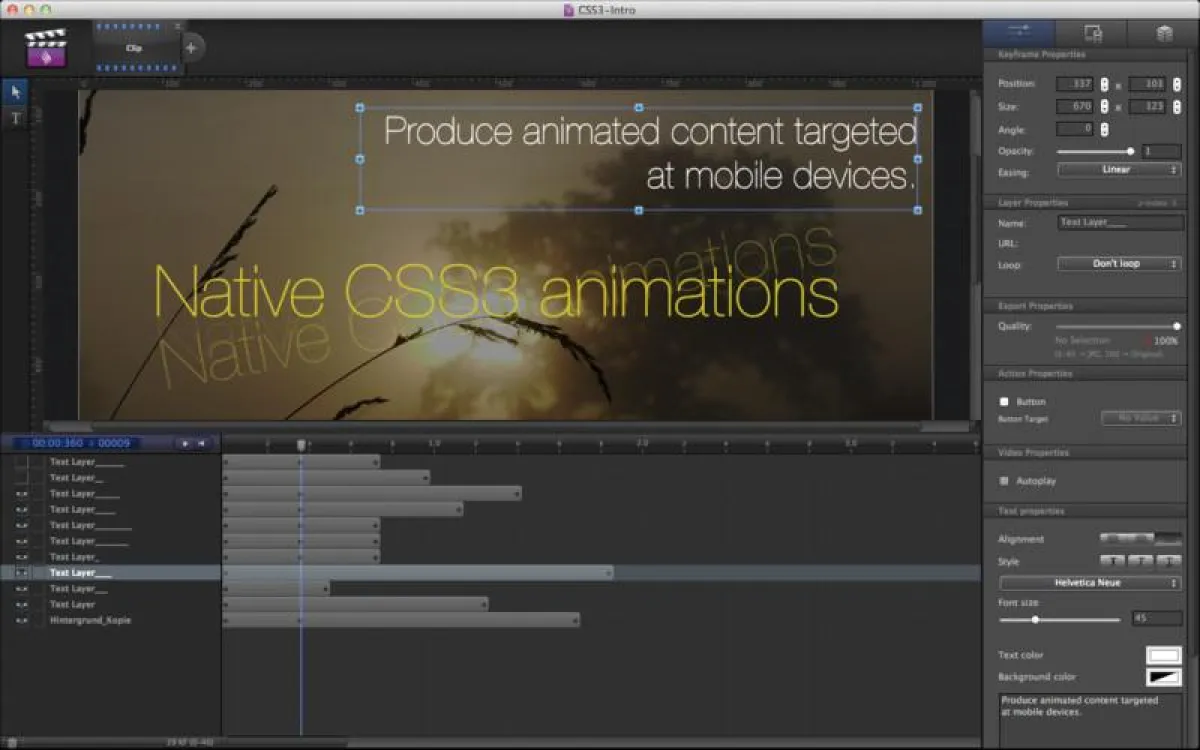Select the Hintergrund_Kopie layer name
1200x750 pixels.
pyautogui.click(x=90, y=621)
